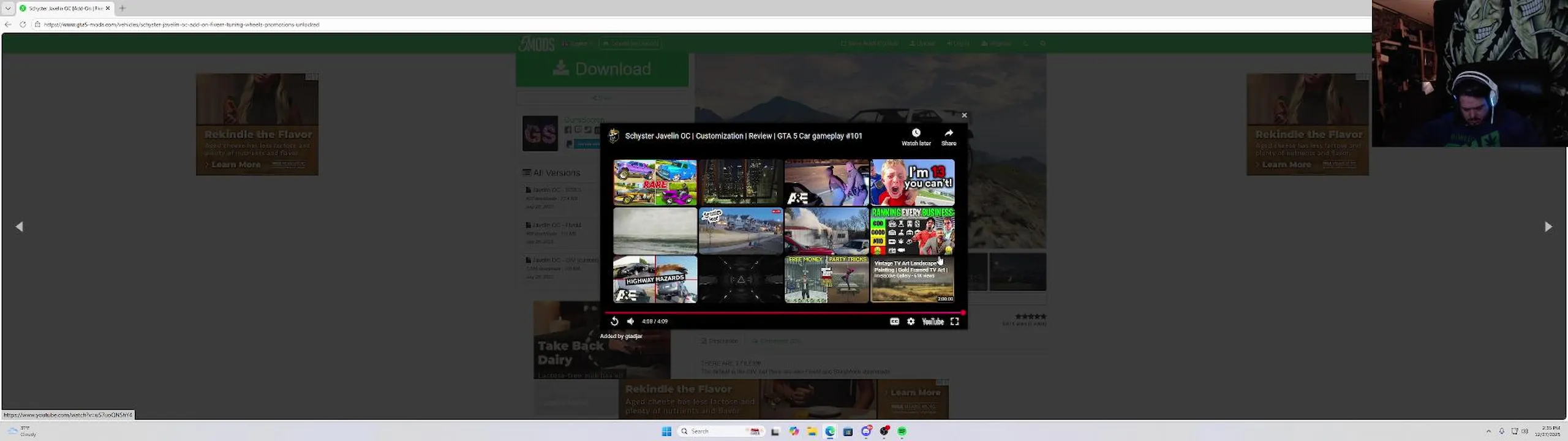Reload the page with refresh icon
The height and width of the screenshot is (441, 1568).
tap(23, 24)
